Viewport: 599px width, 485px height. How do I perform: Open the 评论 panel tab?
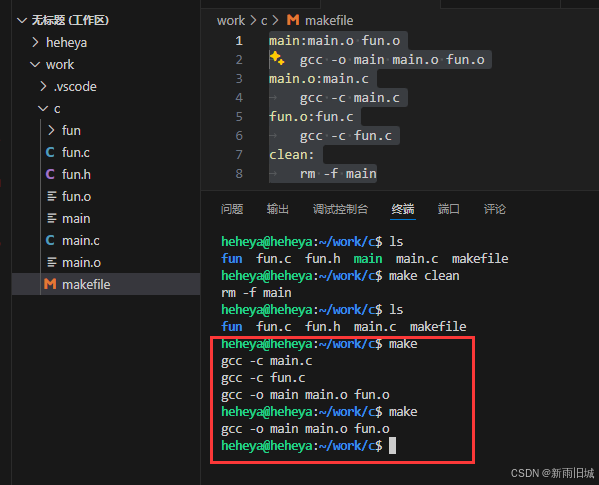(x=495, y=209)
